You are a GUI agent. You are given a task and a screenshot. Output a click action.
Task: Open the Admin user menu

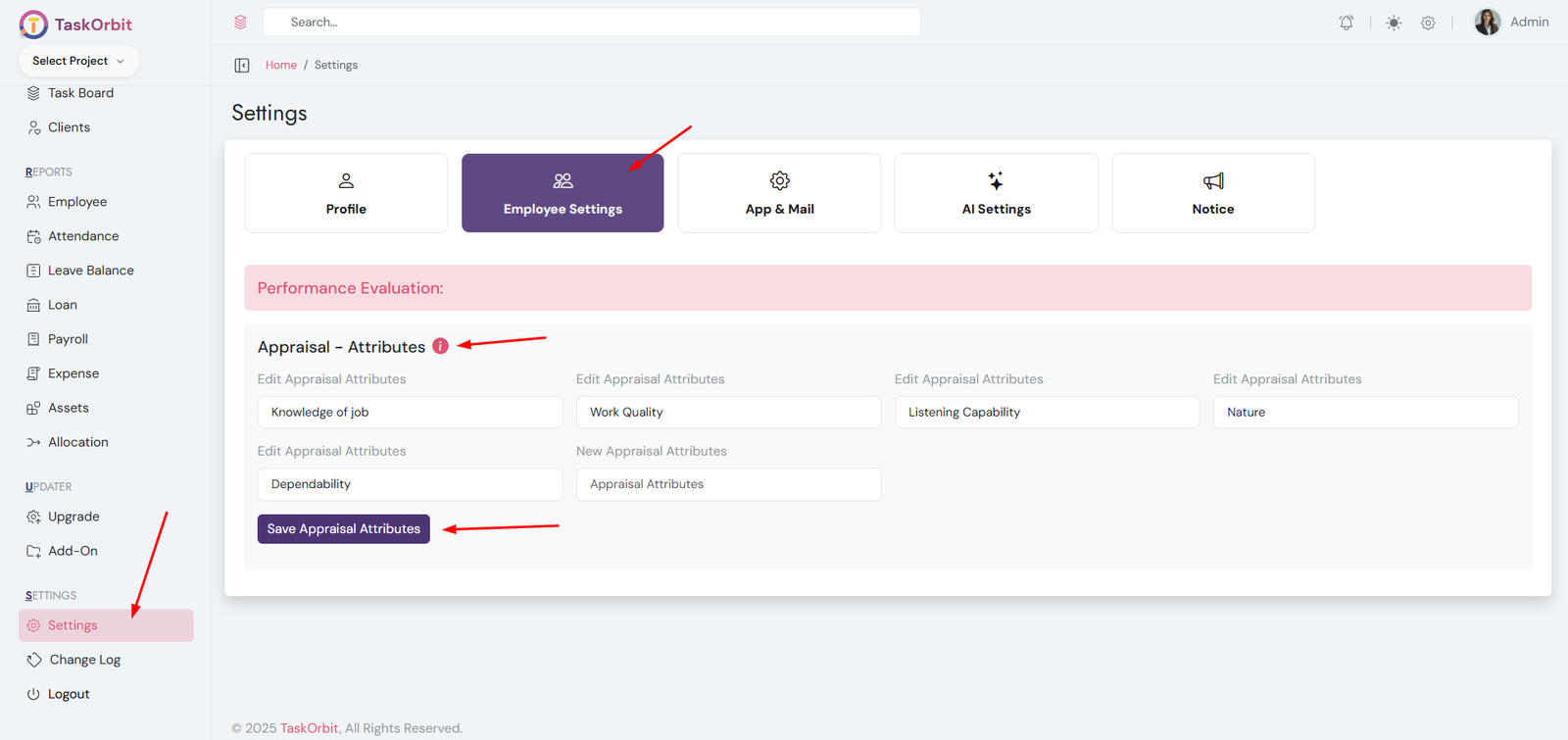pos(1511,22)
